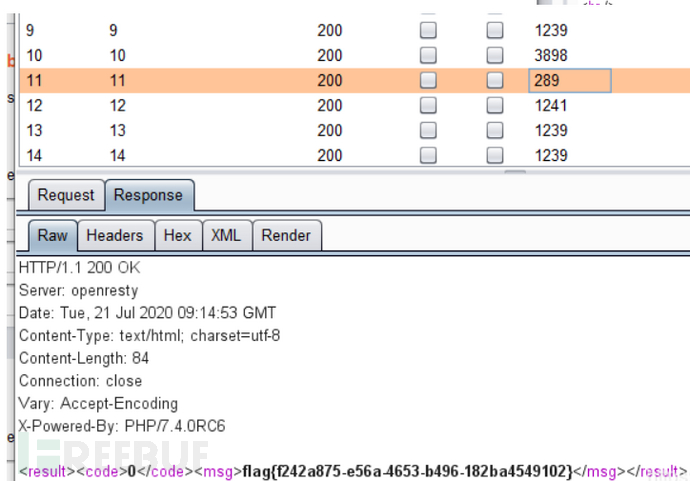This screenshot has width=690, height=481.
Task: Select the Raw view tab
Action: click(x=53, y=235)
